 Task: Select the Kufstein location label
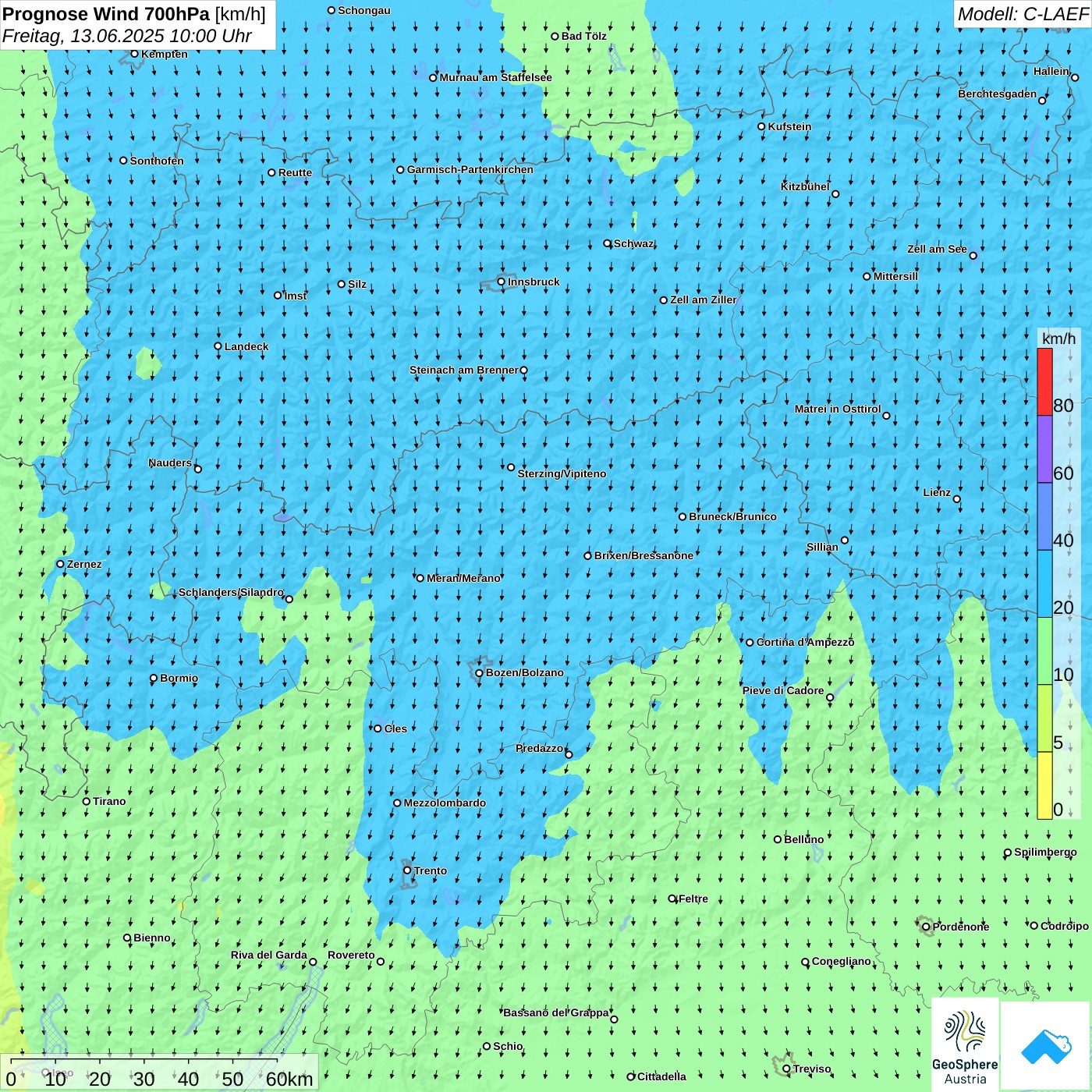coord(789,126)
